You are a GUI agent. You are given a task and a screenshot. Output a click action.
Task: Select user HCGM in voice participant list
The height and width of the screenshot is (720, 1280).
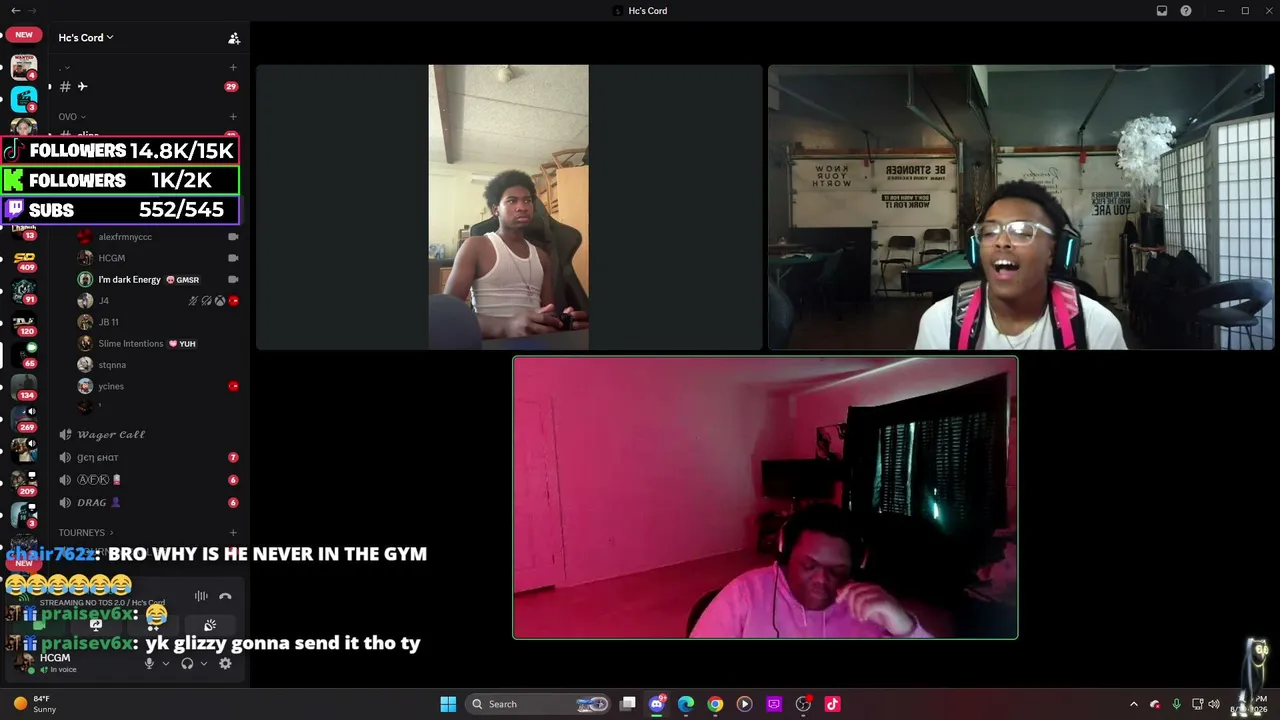pyautogui.click(x=158, y=258)
